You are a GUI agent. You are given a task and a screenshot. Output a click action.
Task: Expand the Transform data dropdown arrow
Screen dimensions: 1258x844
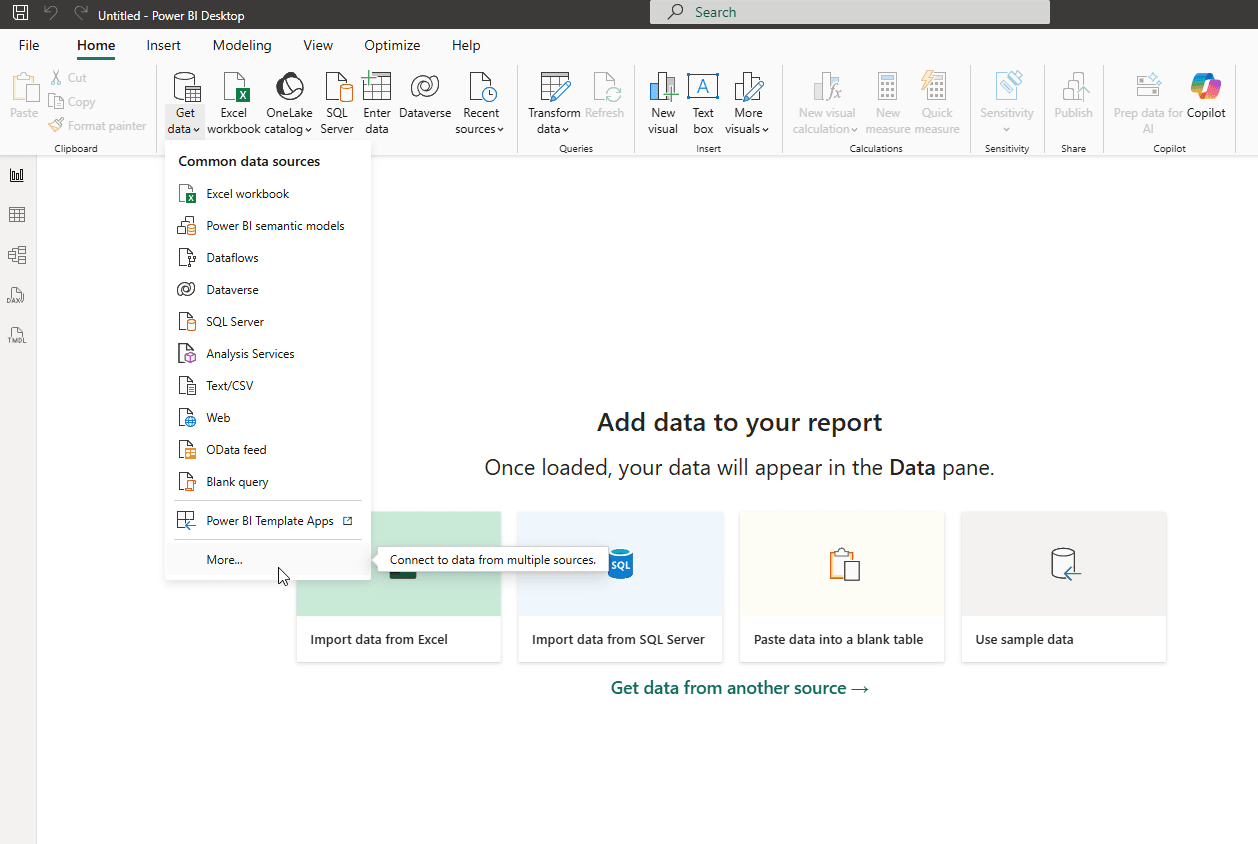pos(565,129)
